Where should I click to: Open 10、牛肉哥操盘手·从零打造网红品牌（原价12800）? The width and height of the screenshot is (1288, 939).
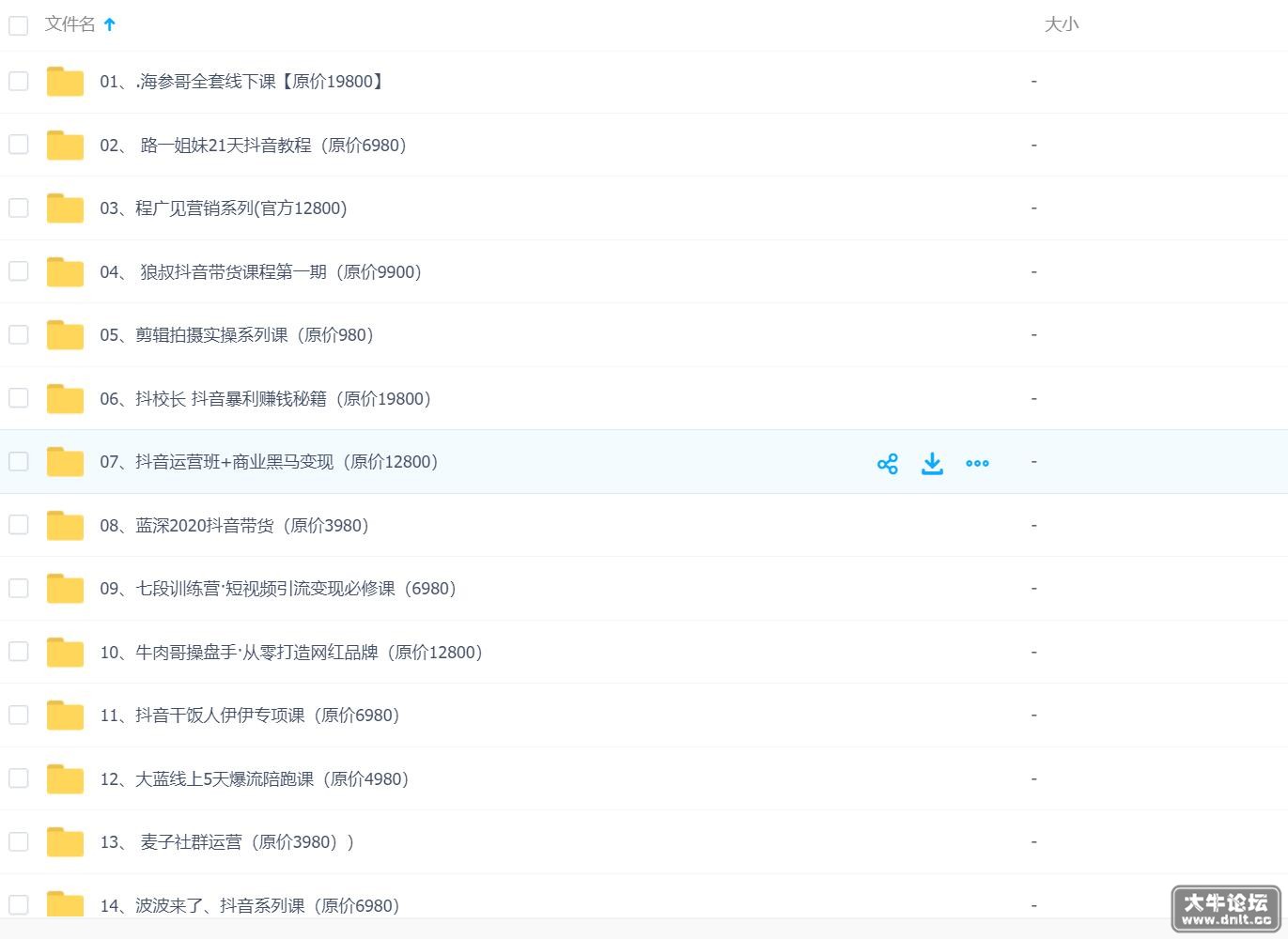pos(291,653)
